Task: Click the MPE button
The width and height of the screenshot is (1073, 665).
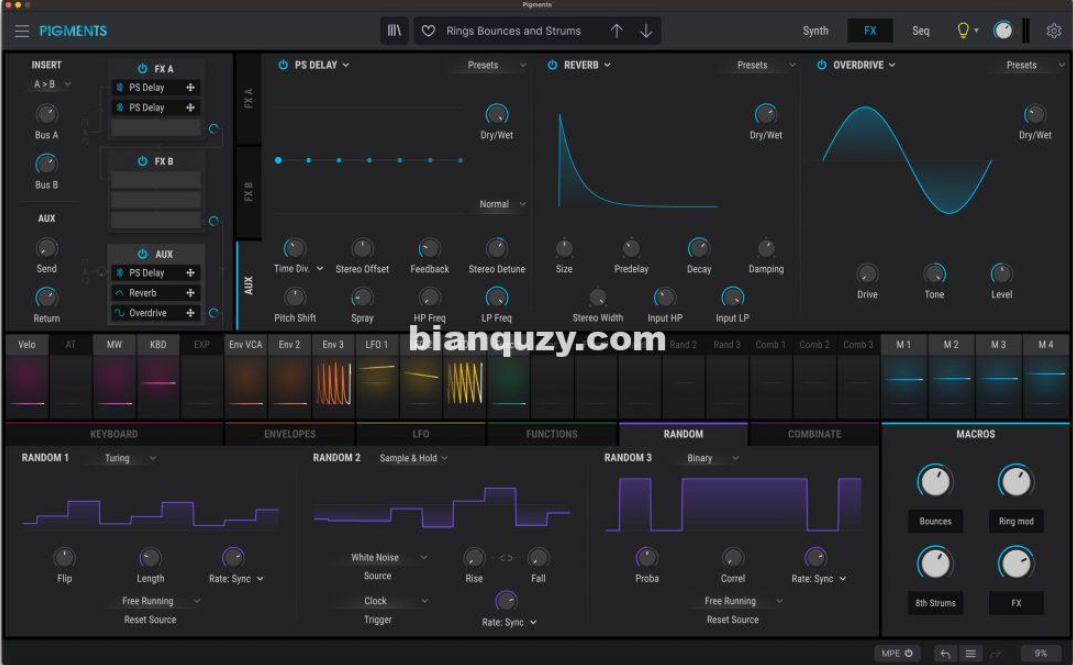Action: pyautogui.click(x=896, y=653)
